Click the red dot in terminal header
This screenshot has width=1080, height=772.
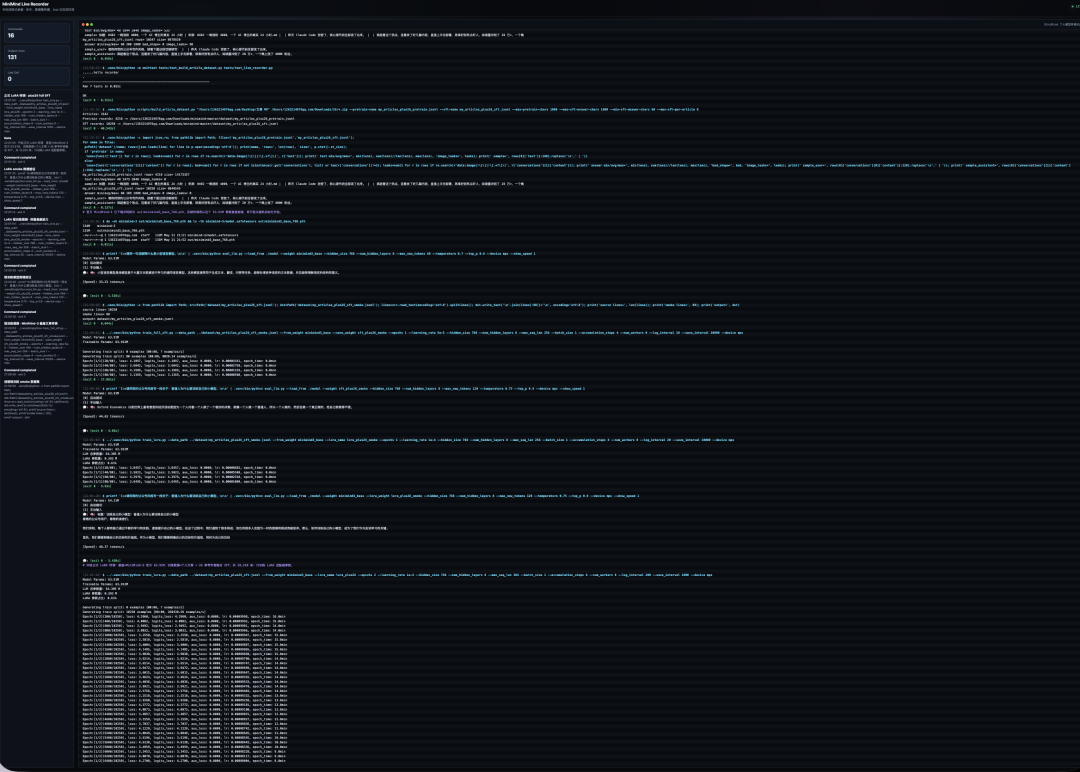(83, 25)
